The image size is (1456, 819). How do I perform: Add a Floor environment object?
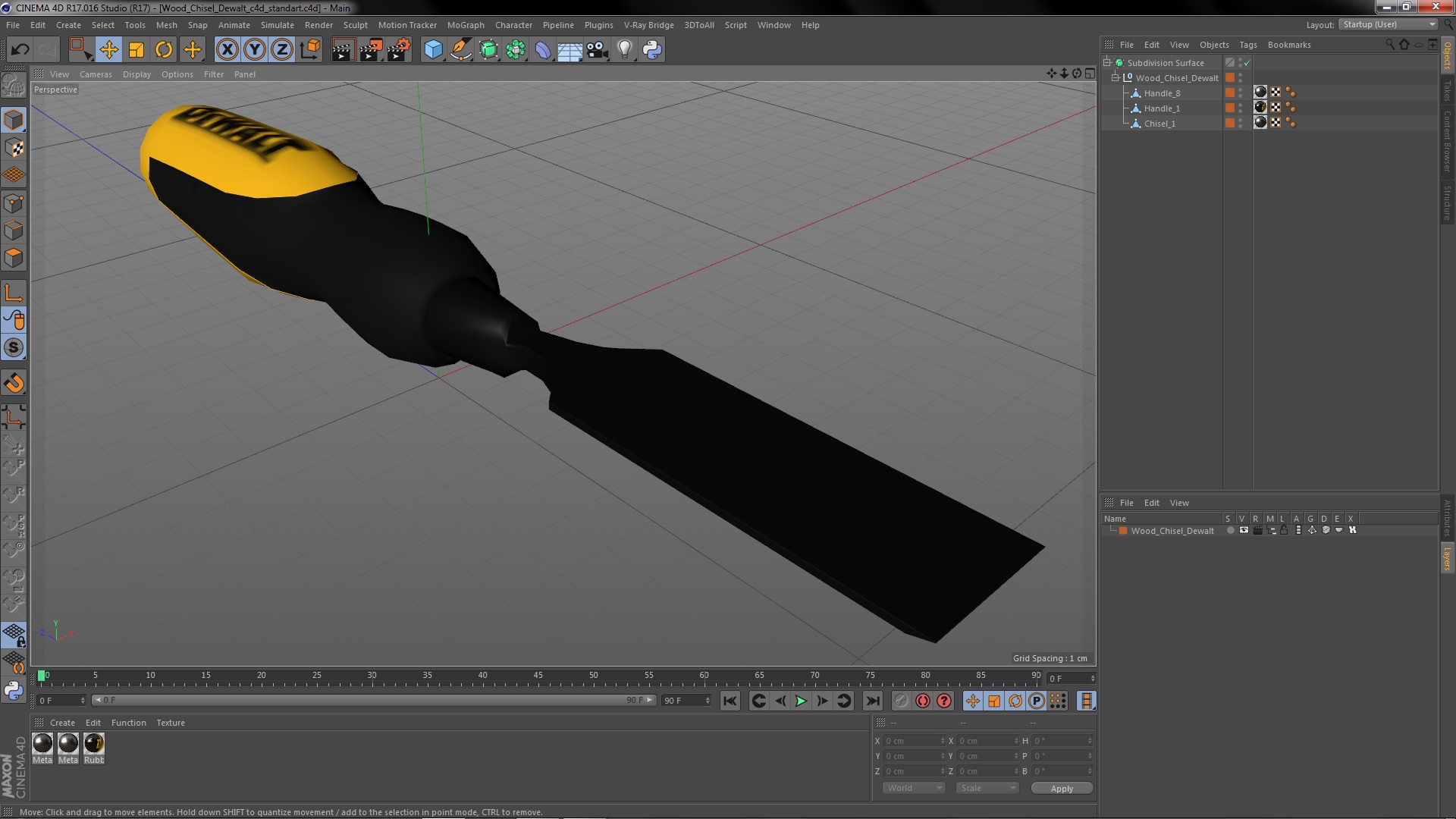[570, 50]
